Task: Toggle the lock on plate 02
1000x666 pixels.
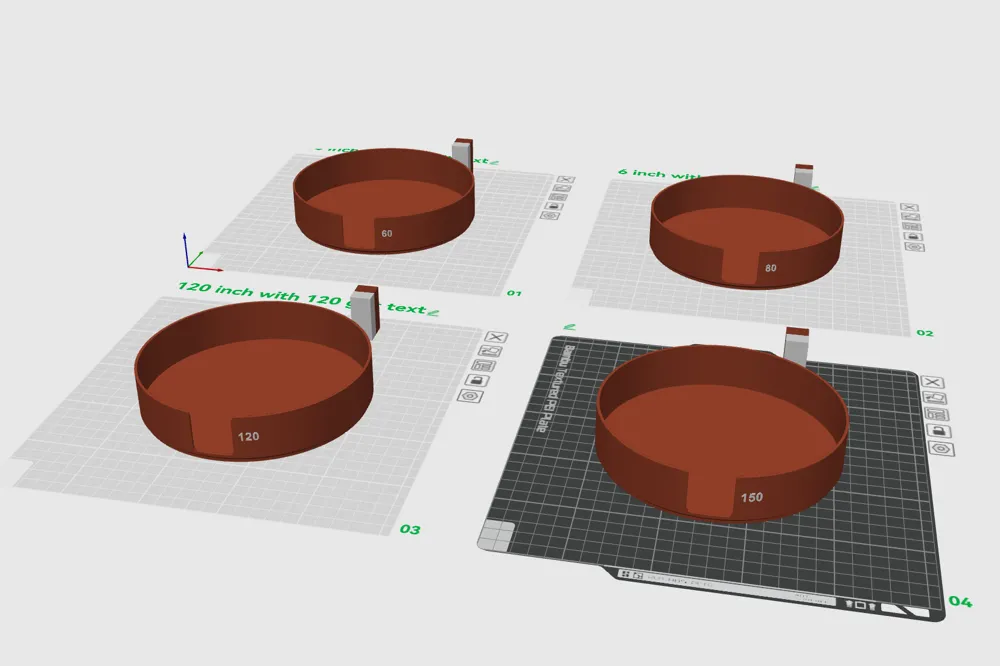Action: click(x=913, y=238)
